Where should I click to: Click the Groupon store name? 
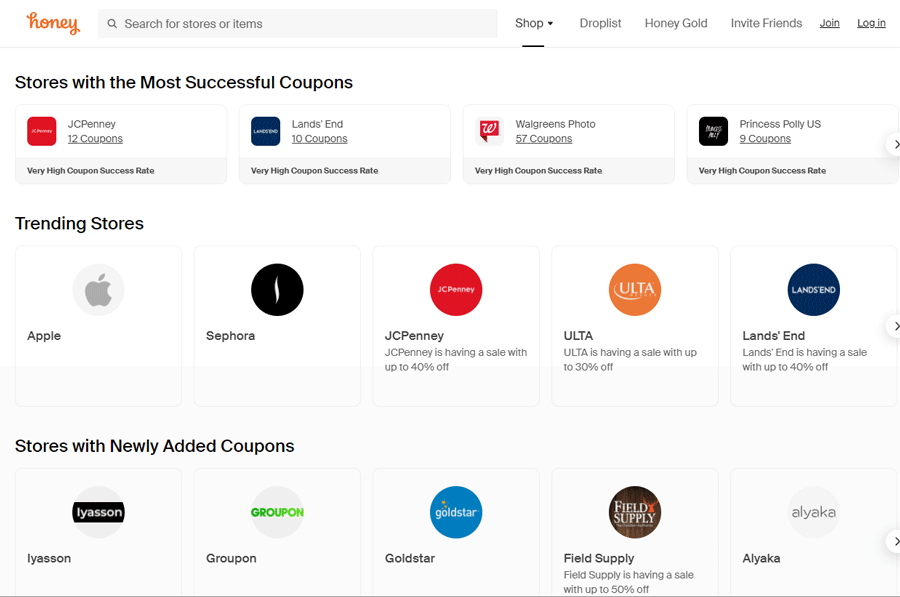click(x=231, y=559)
